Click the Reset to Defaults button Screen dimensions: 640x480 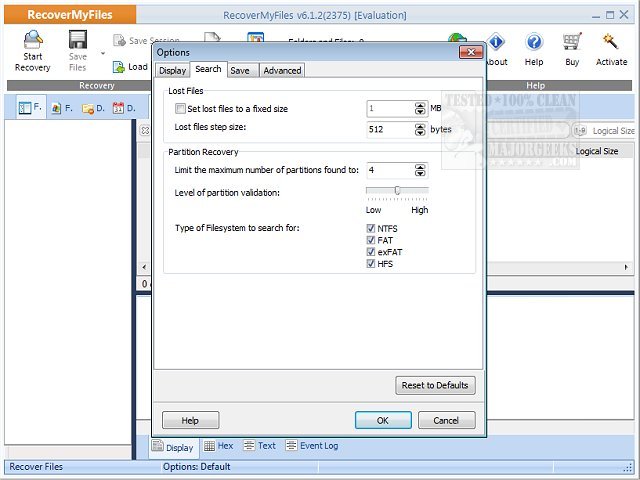[435, 385]
